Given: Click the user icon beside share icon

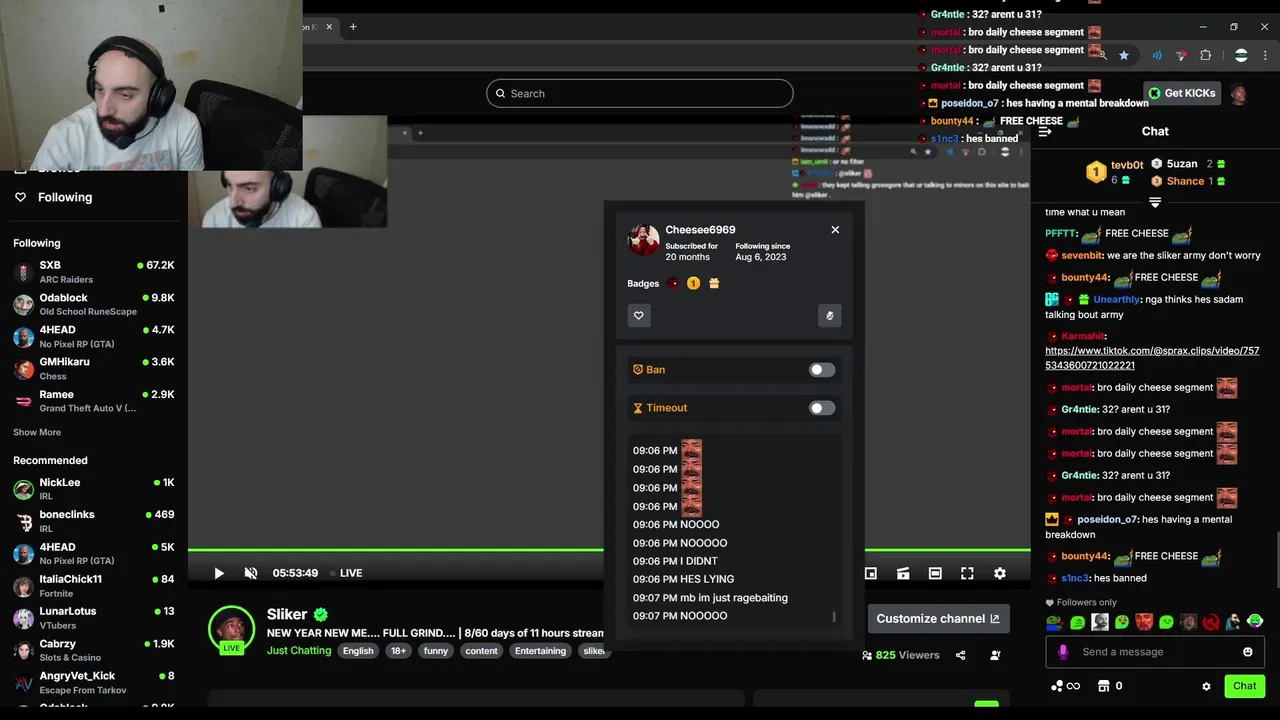Looking at the screenshot, I should pyautogui.click(x=995, y=656).
